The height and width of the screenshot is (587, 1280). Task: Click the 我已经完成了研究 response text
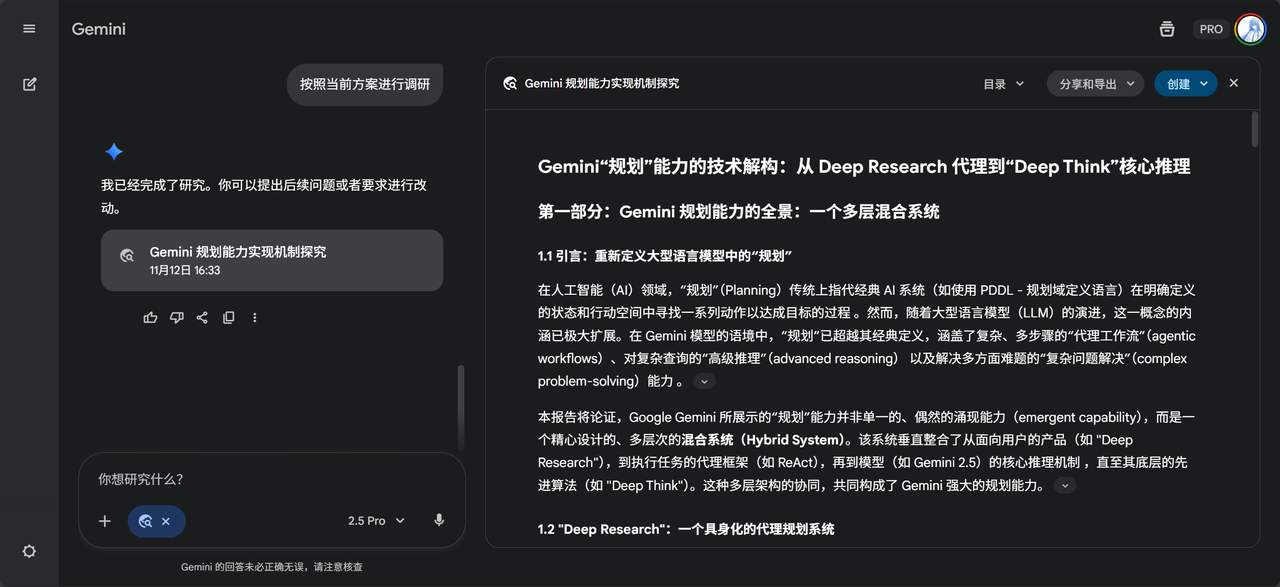coord(264,197)
